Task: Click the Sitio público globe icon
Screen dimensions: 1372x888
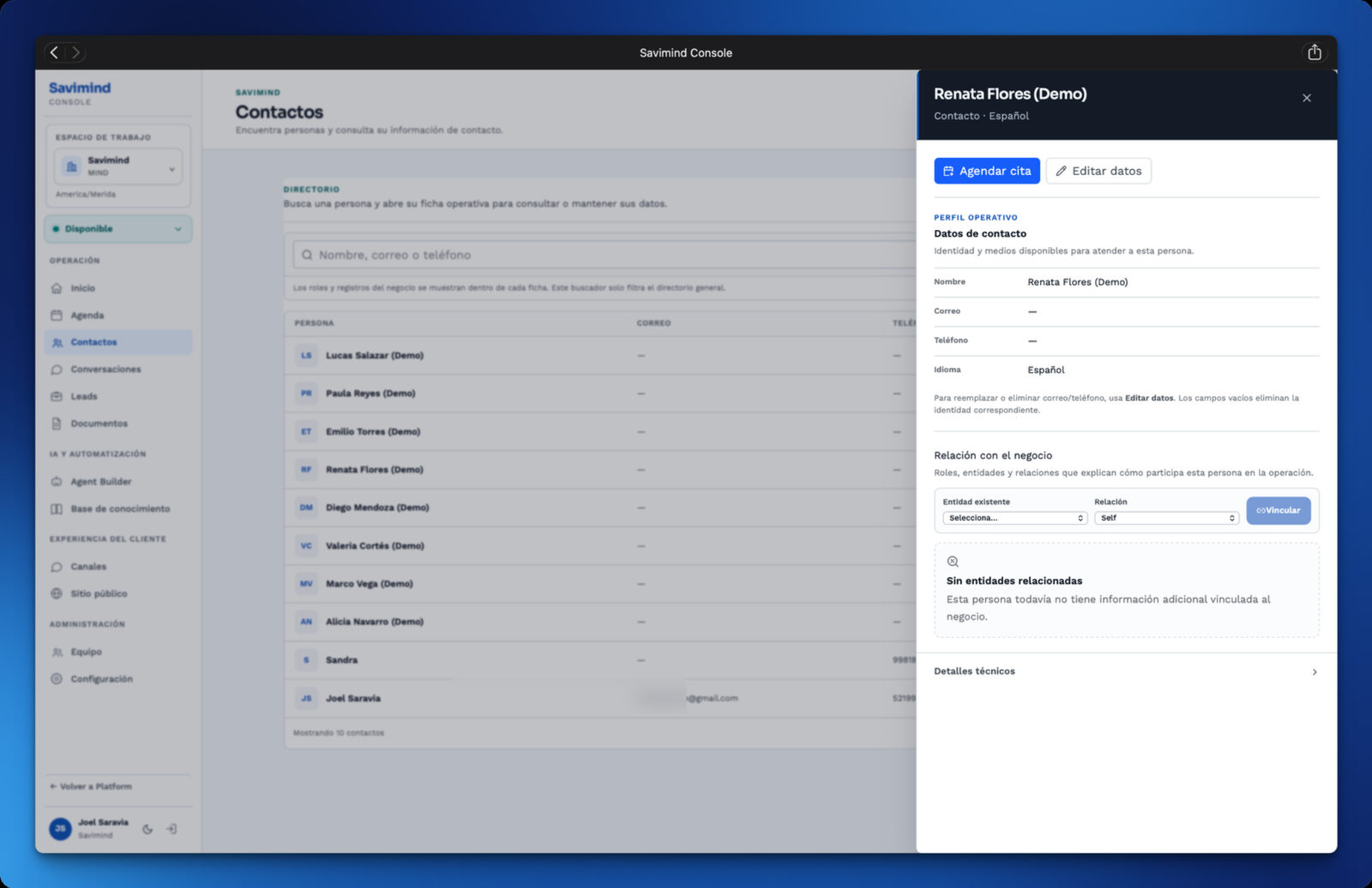Action: coord(57,594)
